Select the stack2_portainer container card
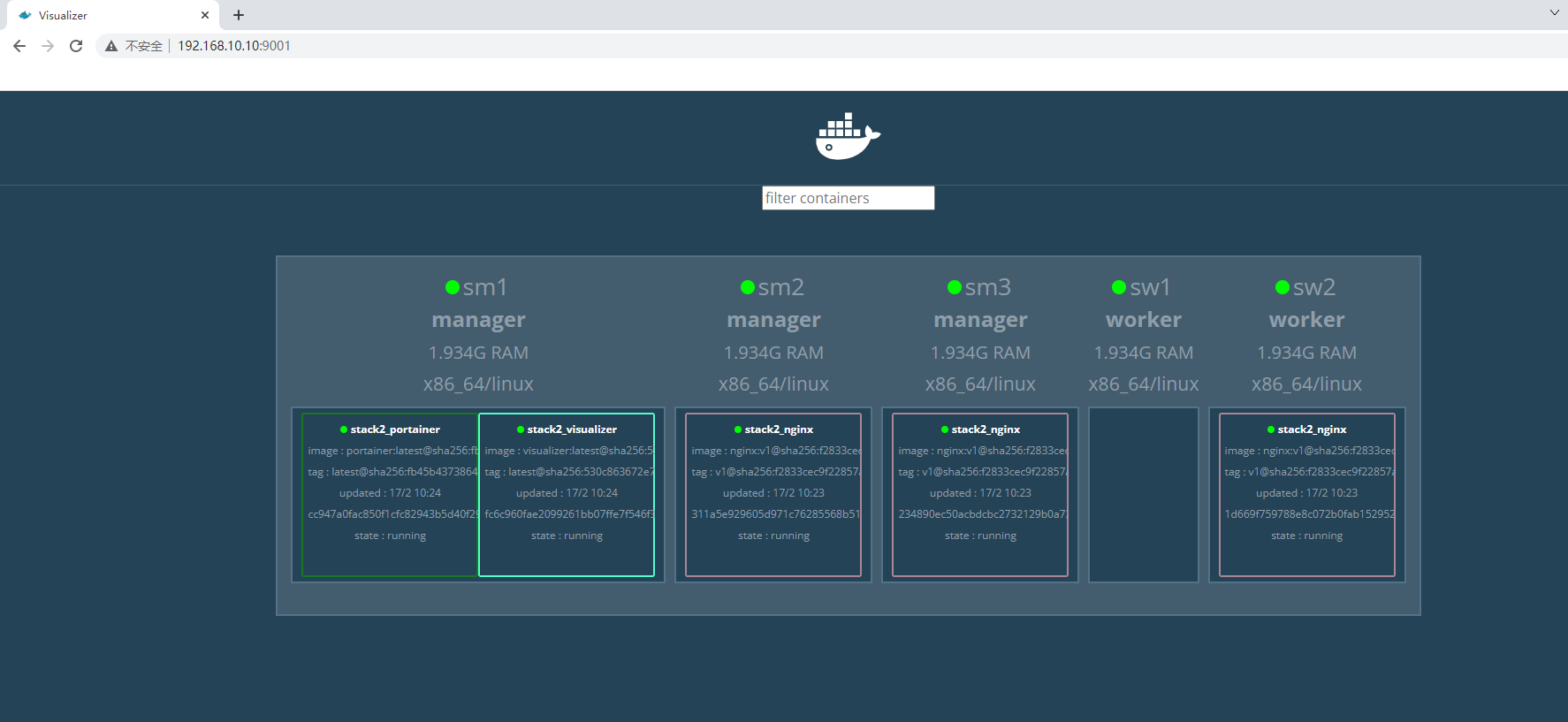The height and width of the screenshot is (722, 1568). [390, 495]
